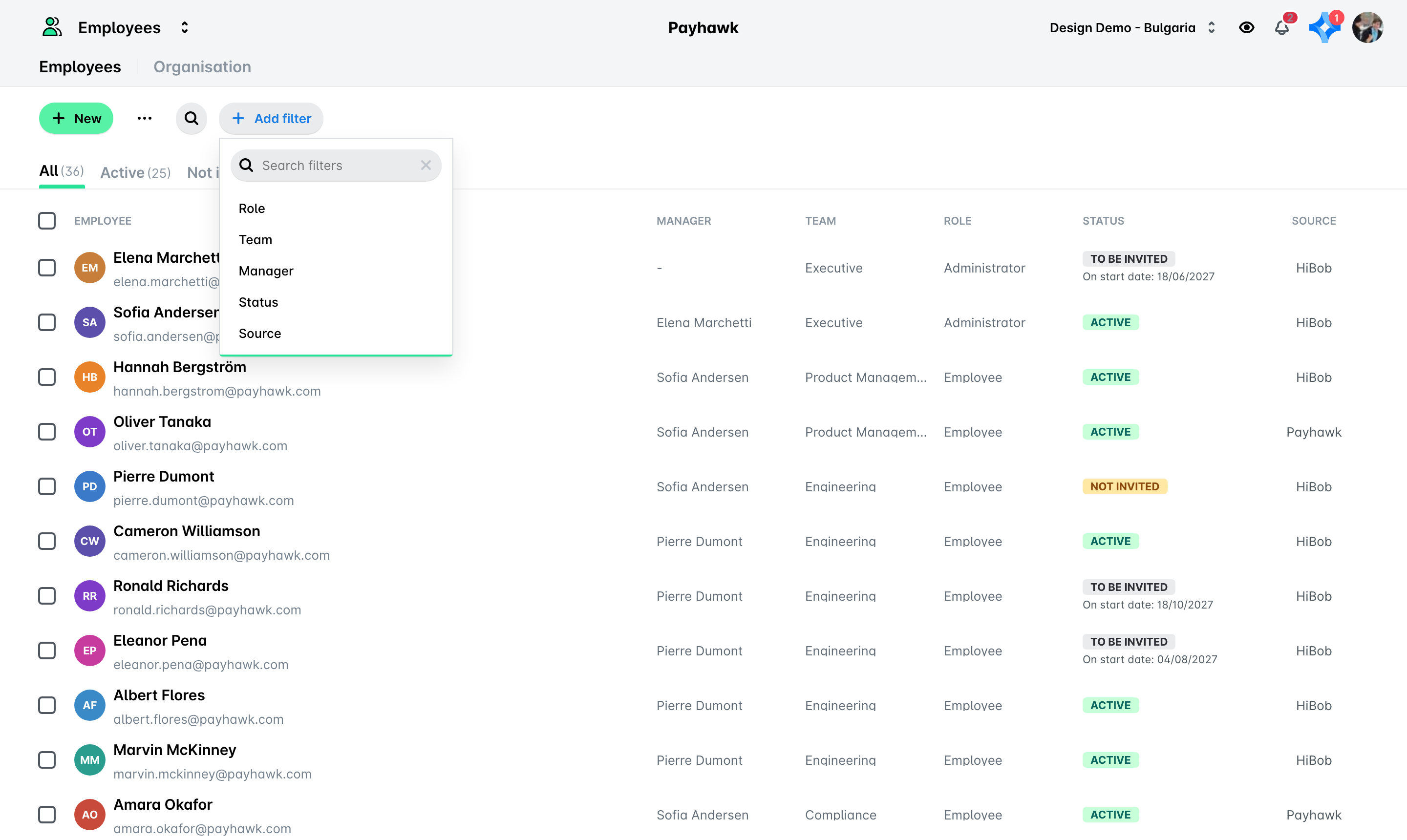This screenshot has width=1407, height=840.
Task: Click the Employees people icon in header
Action: tap(52, 27)
